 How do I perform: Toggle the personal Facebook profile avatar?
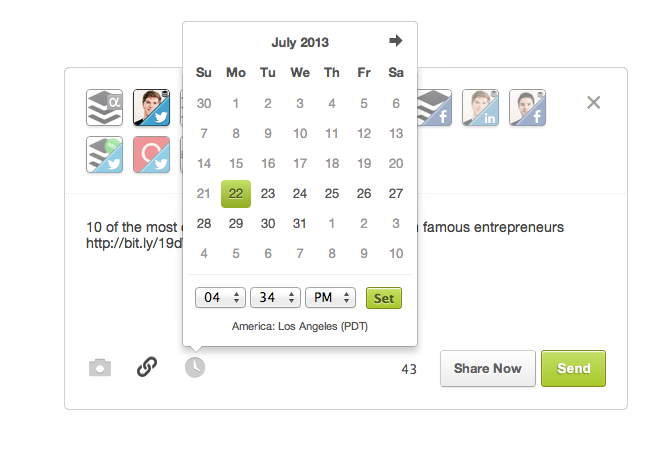(x=527, y=108)
